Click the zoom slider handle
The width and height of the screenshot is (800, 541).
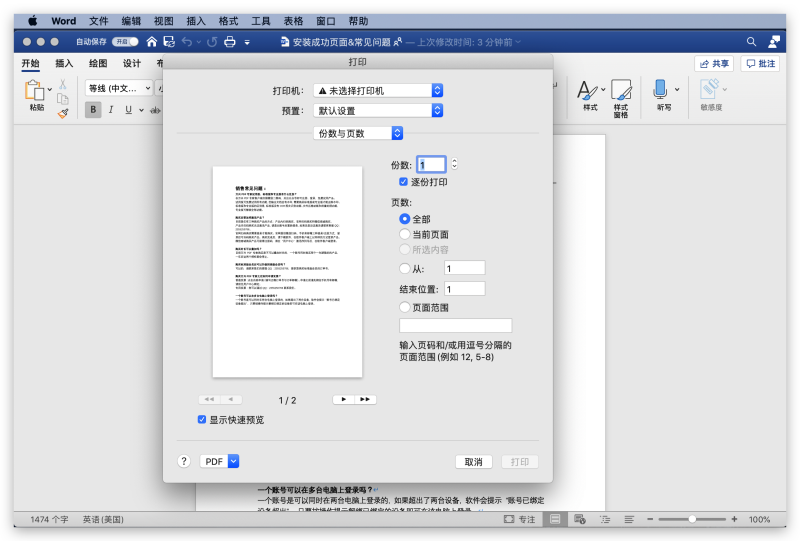point(692,519)
